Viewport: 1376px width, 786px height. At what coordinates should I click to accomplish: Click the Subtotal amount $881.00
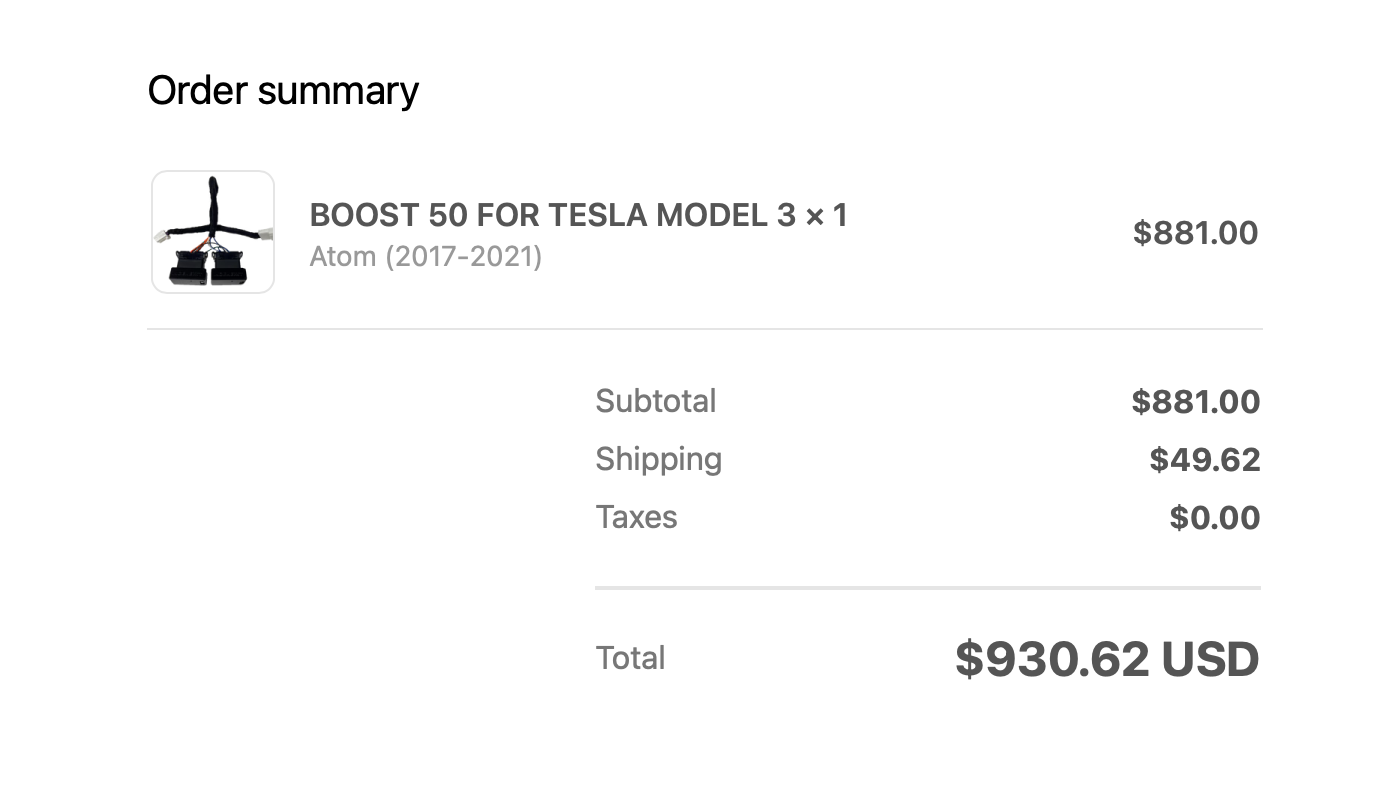point(1195,402)
